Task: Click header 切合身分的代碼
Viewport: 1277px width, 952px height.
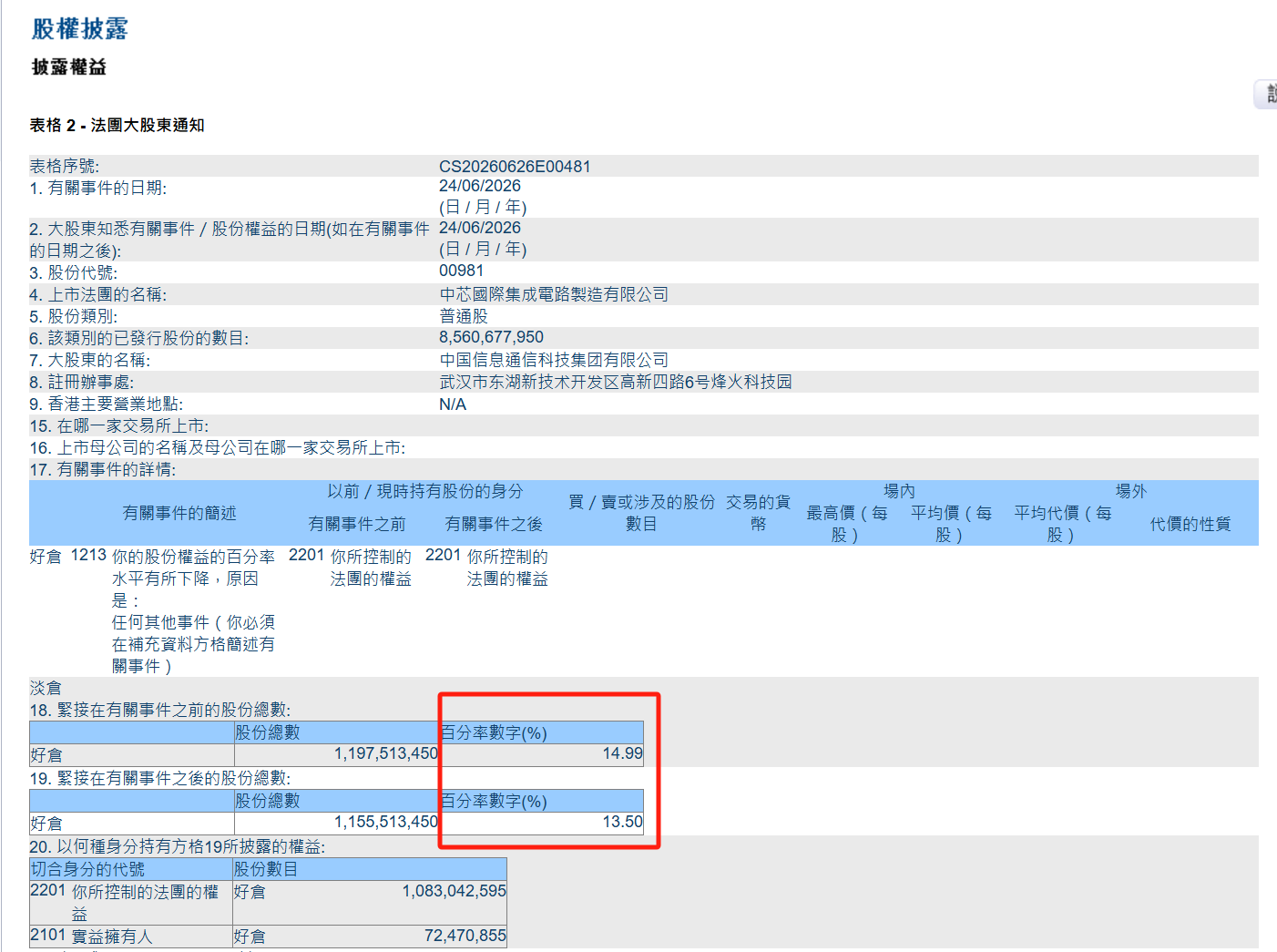Action: (x=87, y=869)
